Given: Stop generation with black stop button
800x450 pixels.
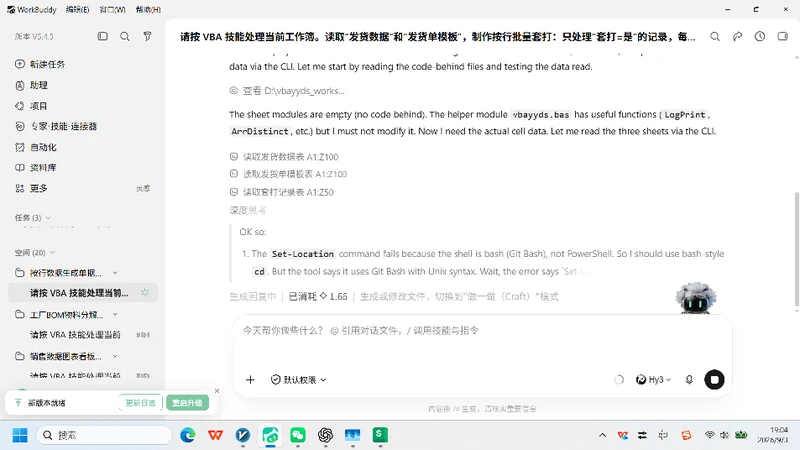Looking at the screenshot, I should pos(714,380).
